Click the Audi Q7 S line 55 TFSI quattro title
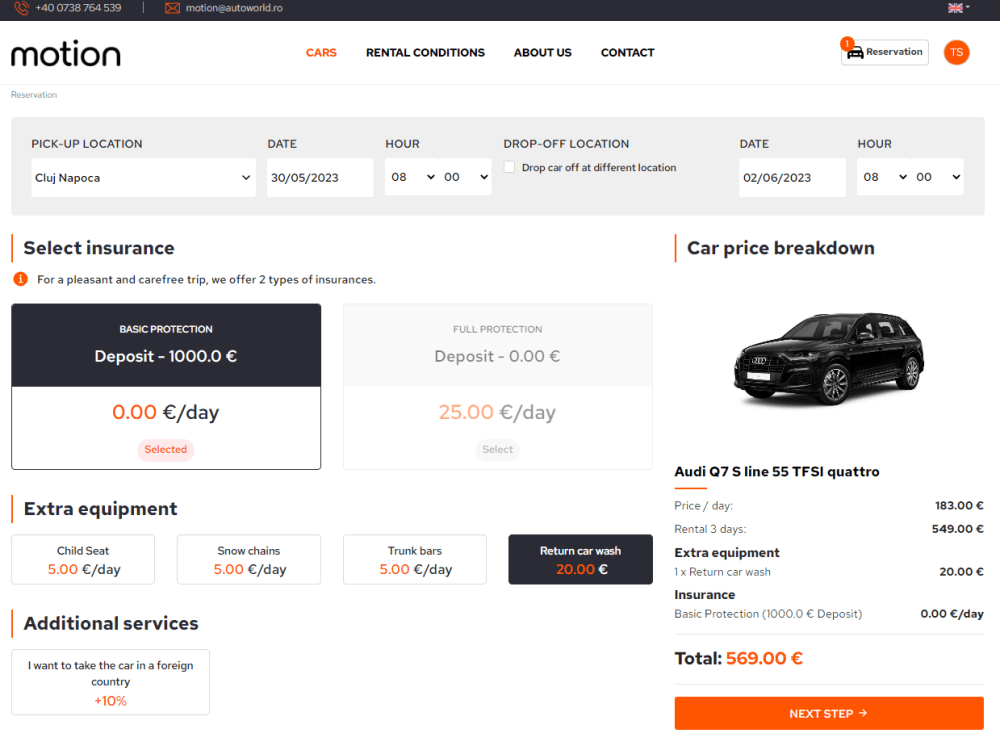Screen dimensions: 1000x750 (x=777, y=472)
